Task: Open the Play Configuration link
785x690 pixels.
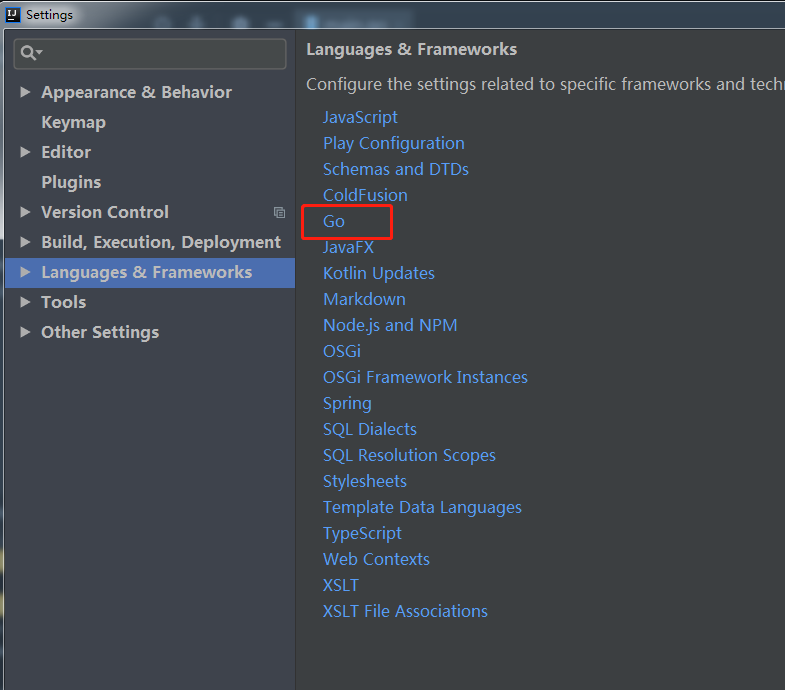Action: pyautogui.click(x=394, y=143)
